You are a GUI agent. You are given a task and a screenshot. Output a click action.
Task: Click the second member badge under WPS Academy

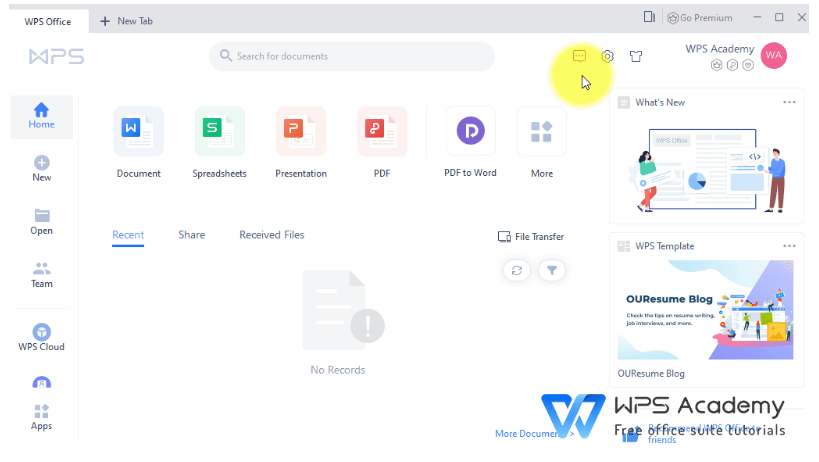732,65
